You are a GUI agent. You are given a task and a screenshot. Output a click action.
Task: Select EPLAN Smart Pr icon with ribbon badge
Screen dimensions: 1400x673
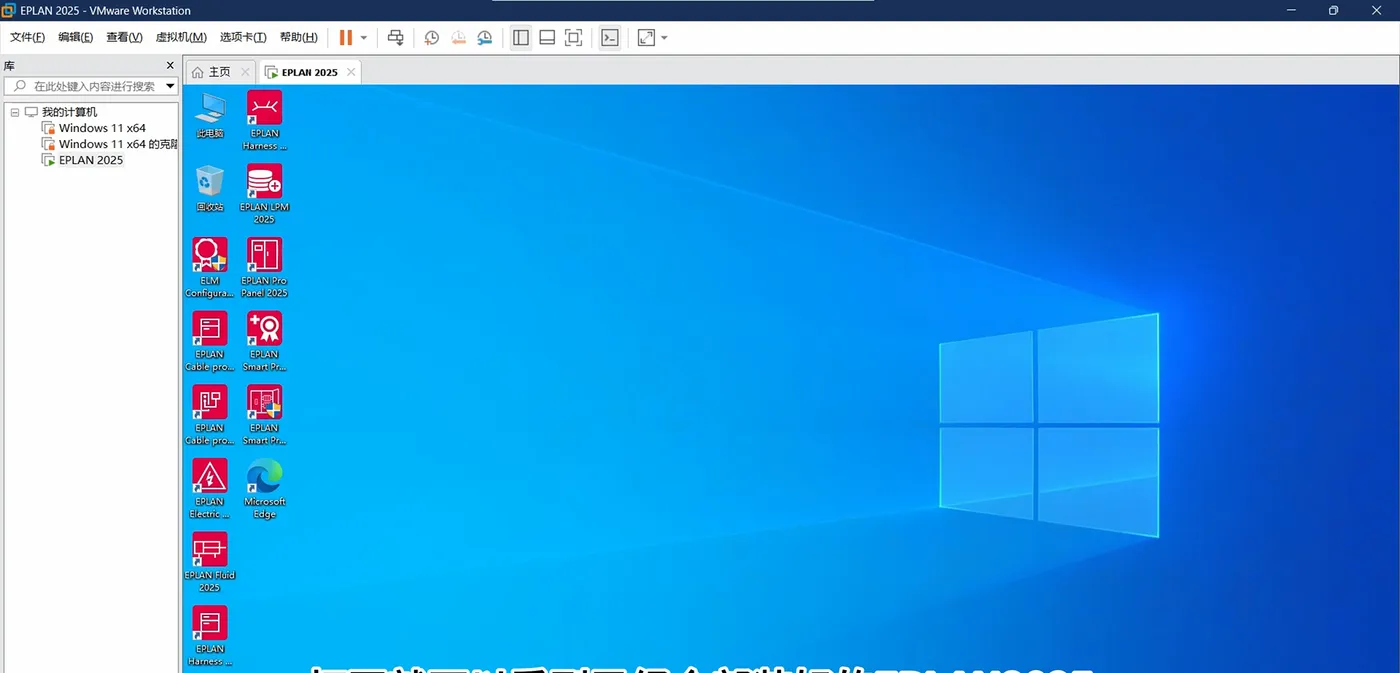(x=264, y=341)
